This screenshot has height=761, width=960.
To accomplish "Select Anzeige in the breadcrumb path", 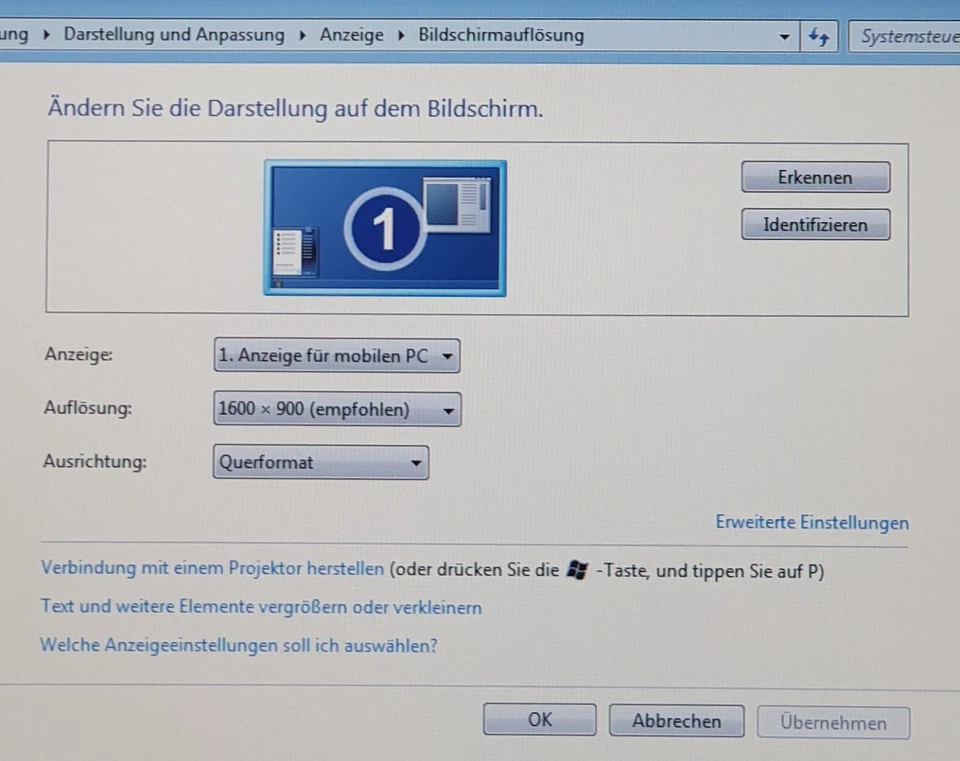I will (351, 34).
